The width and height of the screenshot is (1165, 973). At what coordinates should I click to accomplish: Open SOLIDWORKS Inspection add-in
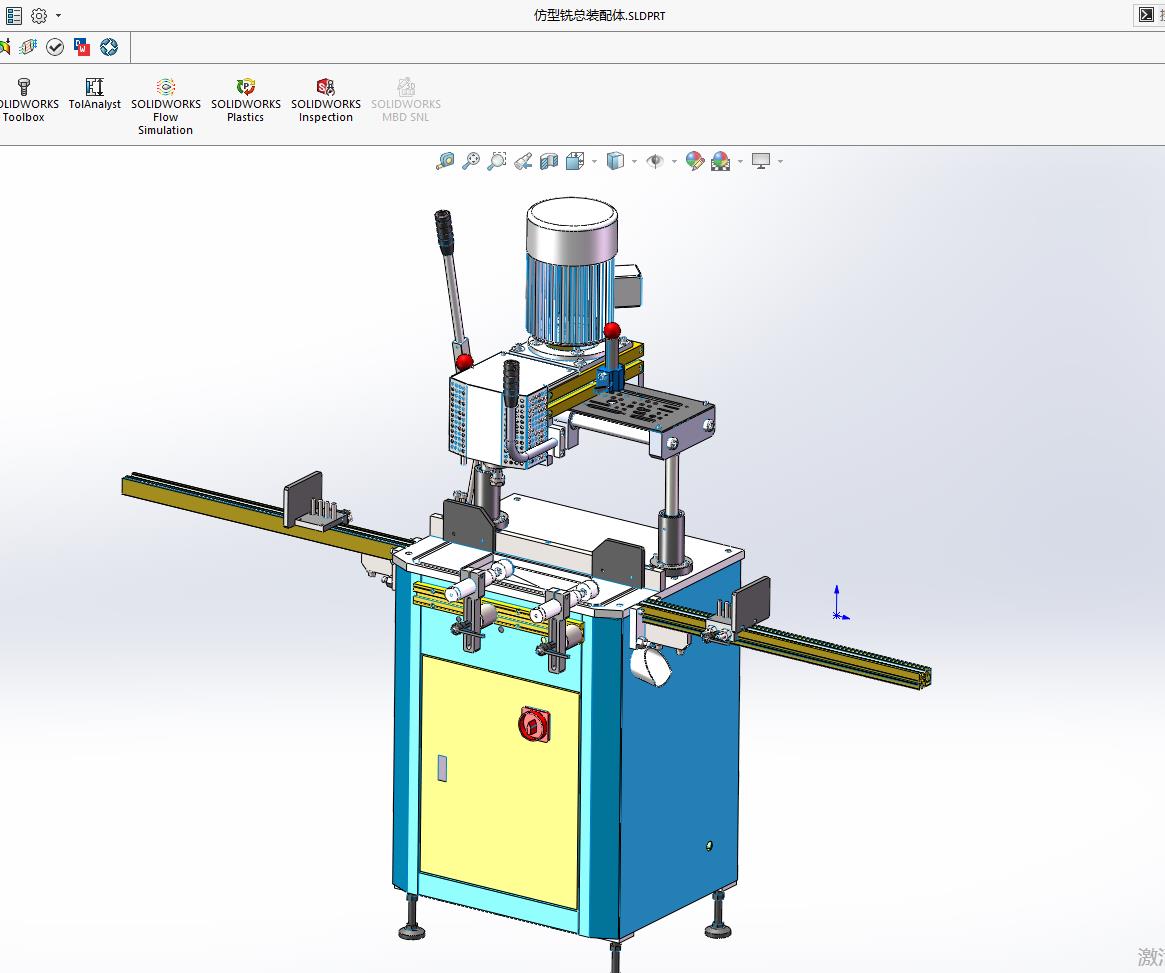[x=325, y=100]
